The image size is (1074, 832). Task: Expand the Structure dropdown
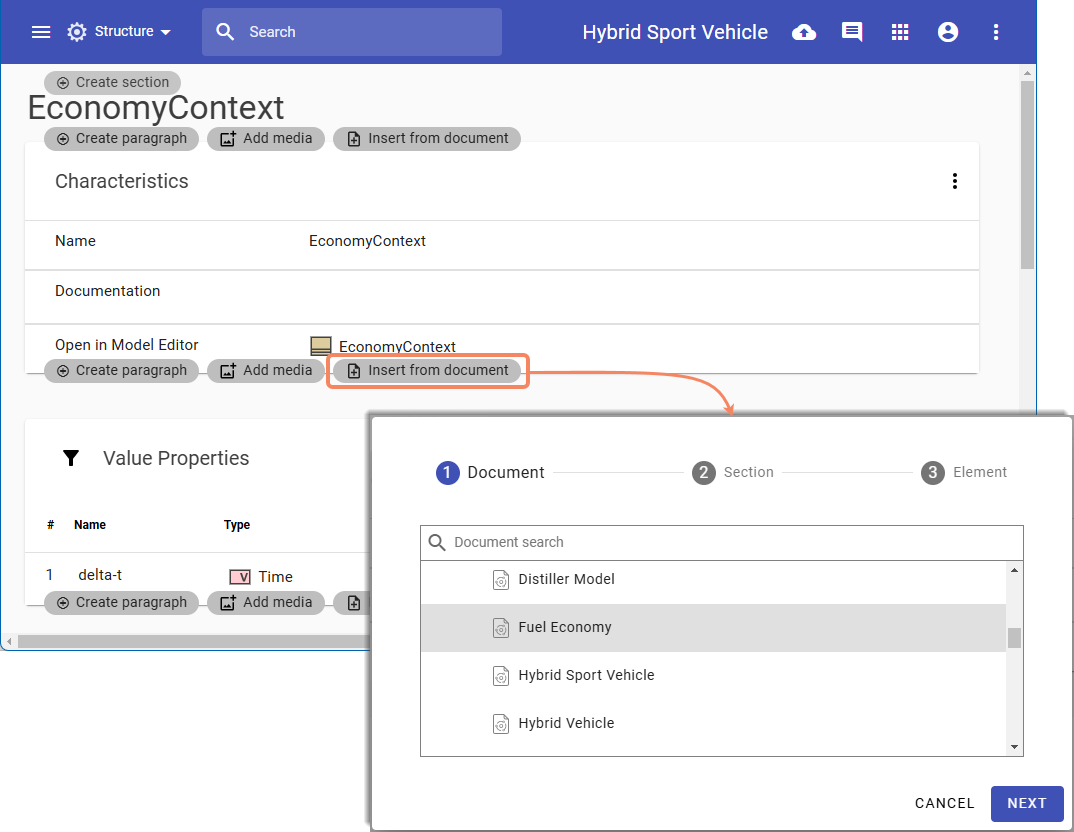click(120, 32)
